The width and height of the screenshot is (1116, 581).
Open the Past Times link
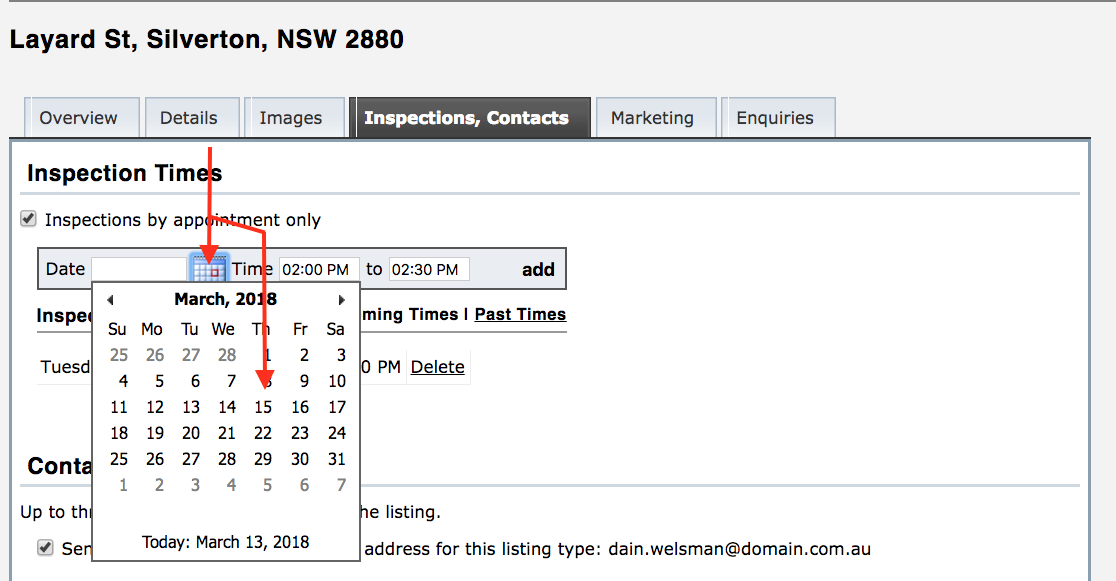coord(520,313)
